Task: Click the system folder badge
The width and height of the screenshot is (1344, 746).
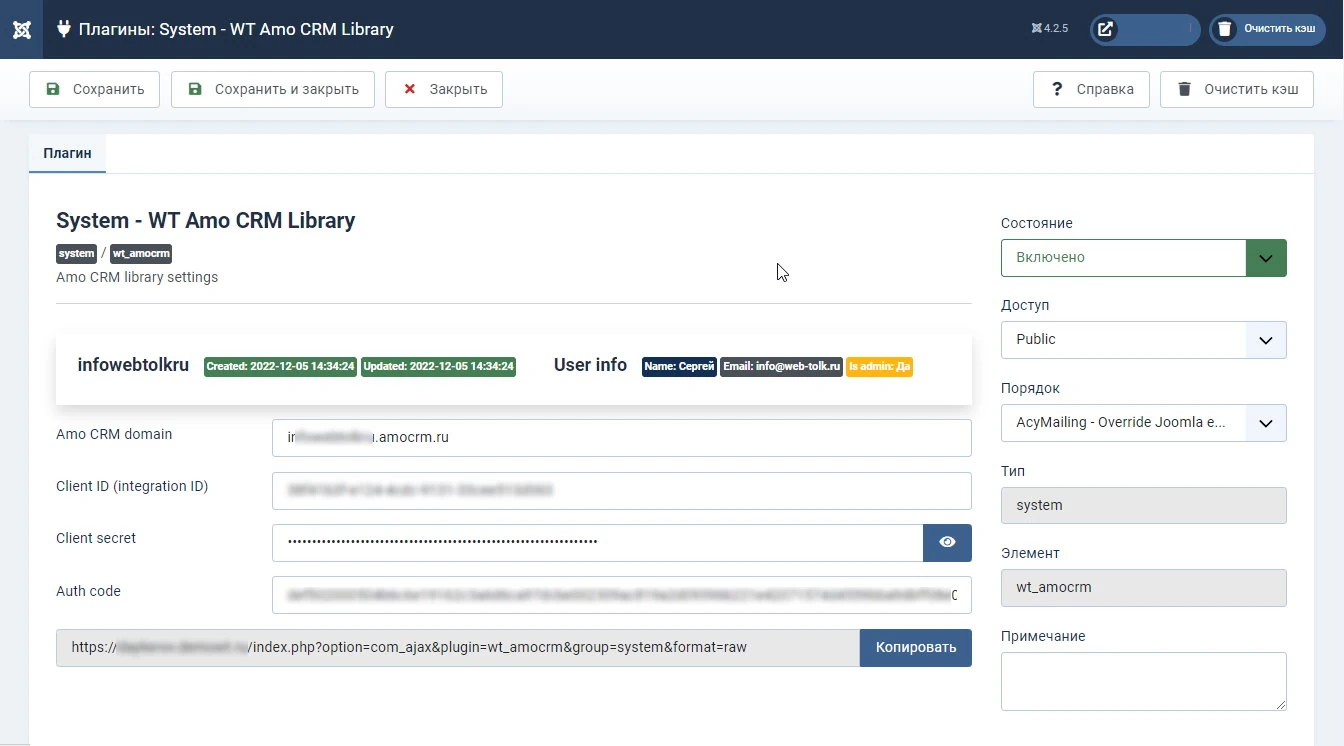Action: point(76,253)
